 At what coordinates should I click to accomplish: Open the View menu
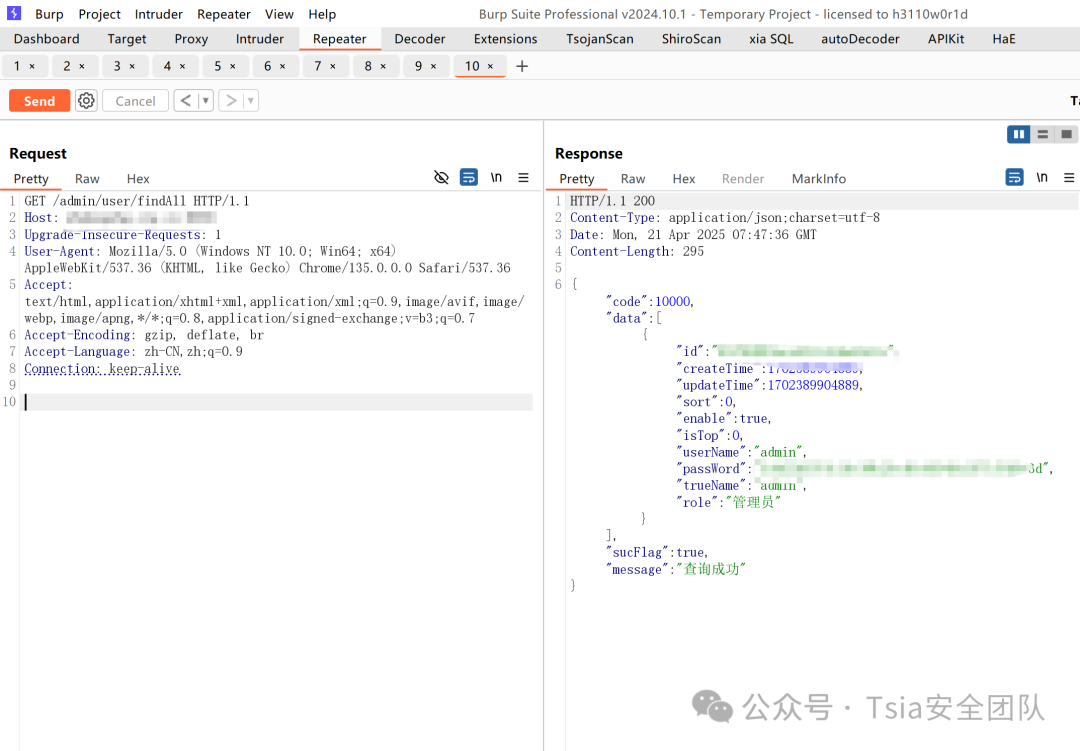(279, 14)
